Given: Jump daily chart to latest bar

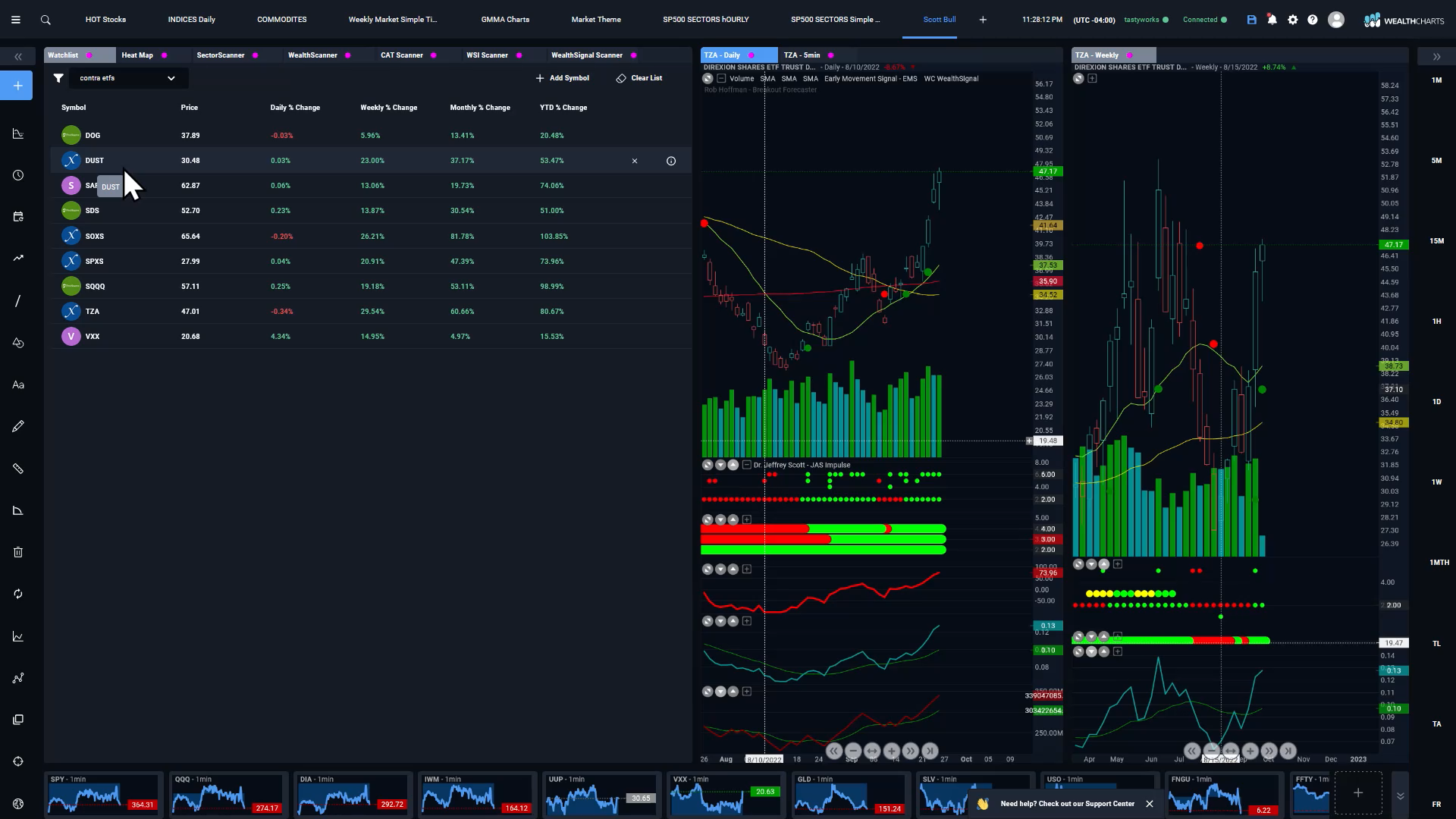Looking at the screenshot, I should pyautogui.click(x=930, y=751).
